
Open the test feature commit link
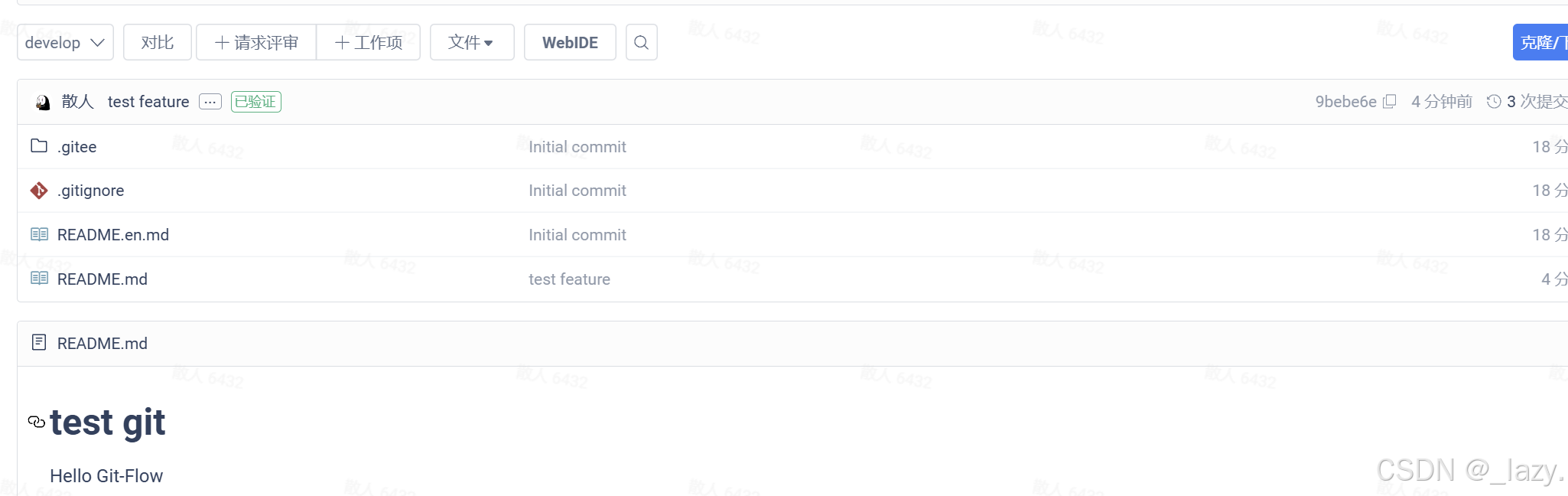148,102
